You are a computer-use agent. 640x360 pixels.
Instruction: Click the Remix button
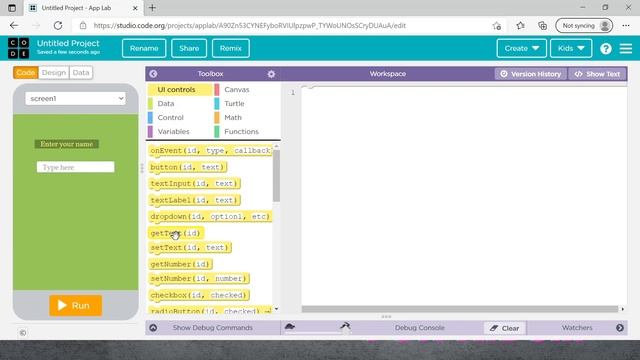point(231,48)
